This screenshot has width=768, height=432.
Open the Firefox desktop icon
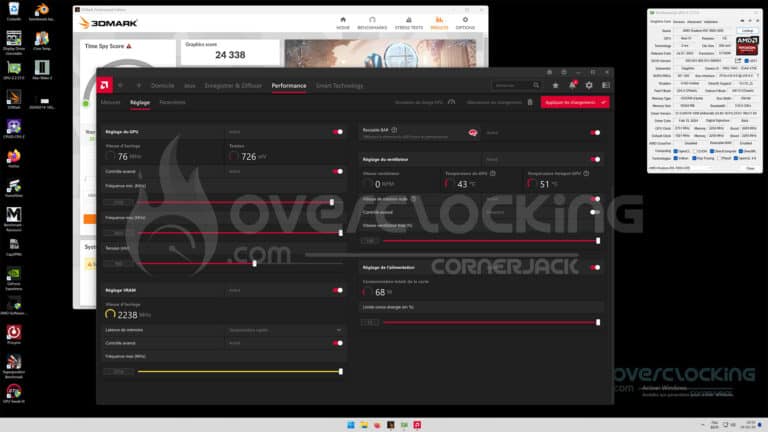click(14, 156)
